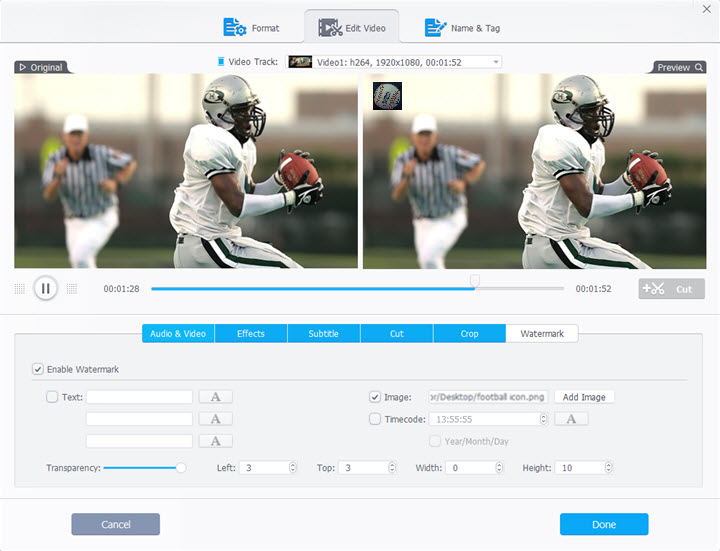Click the Cancel button
The height and width of the screenshot is (551, 720).
[116, 524]
